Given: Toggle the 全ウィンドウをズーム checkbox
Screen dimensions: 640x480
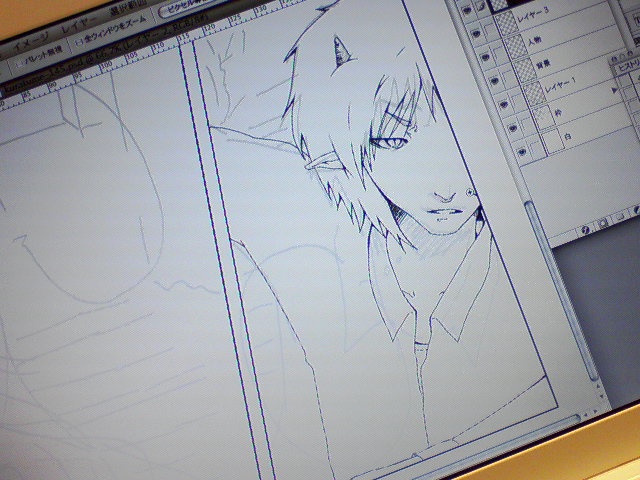Looking at the screenshot, I should pyautogui.click(x=79, y=41).
